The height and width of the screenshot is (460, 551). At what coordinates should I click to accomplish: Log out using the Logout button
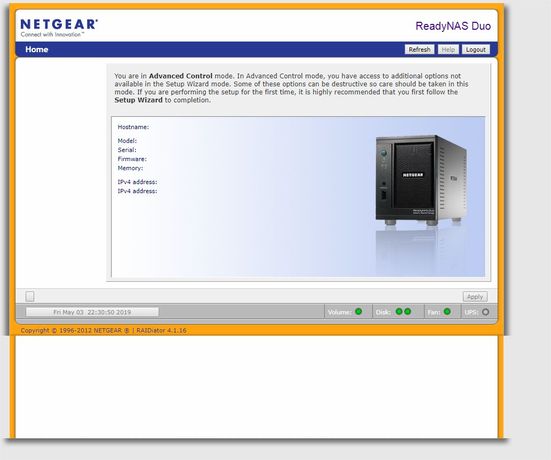coord(475,50)
